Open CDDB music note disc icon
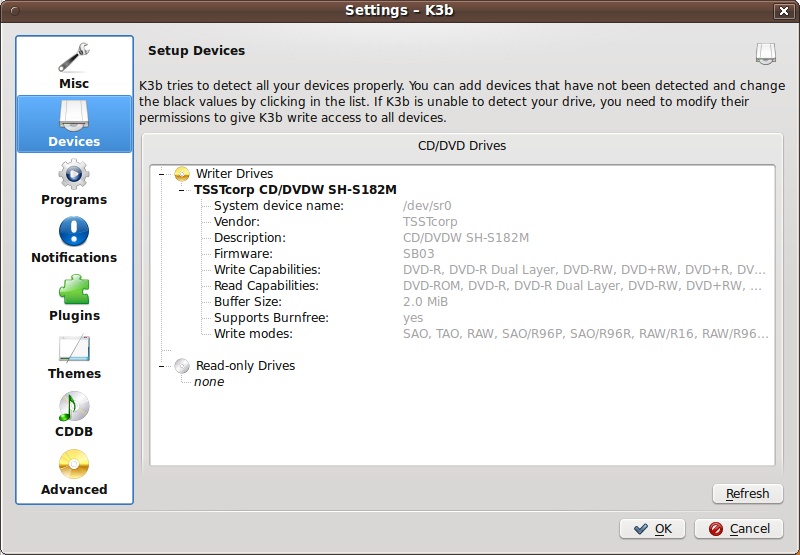The width and height of the screenshot is (800, 555). (74, 406)
